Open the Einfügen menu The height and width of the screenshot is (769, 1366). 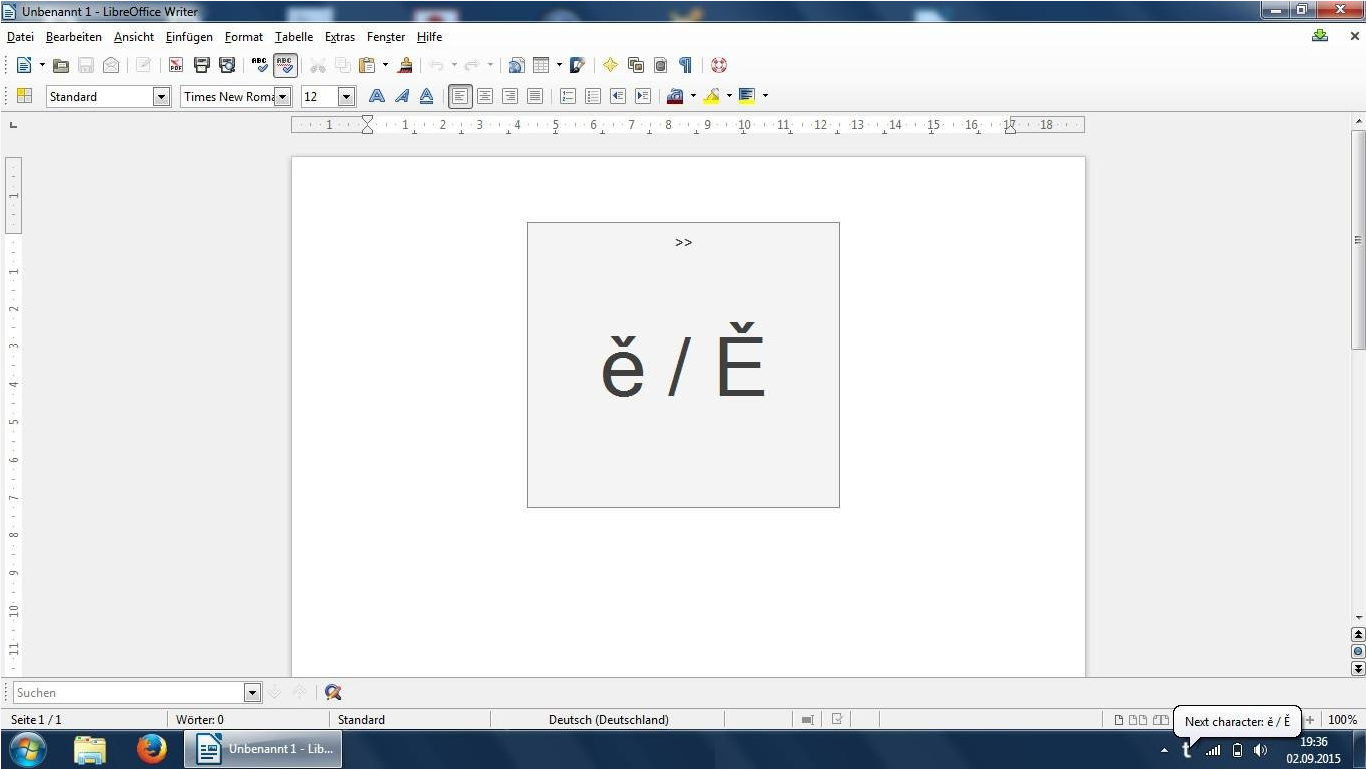[x=189, y=37]
